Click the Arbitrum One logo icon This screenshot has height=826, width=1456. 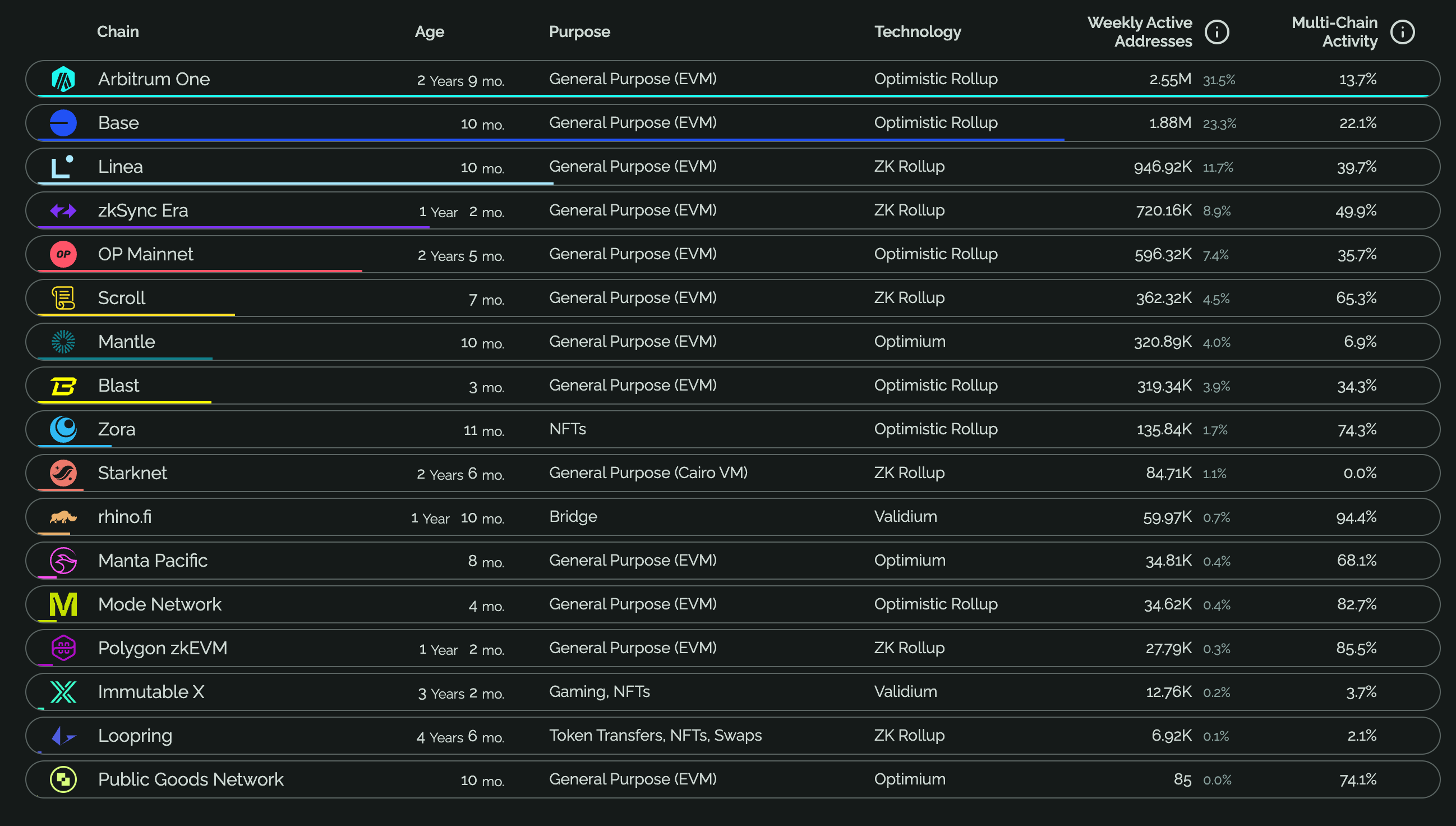(63, 79)
